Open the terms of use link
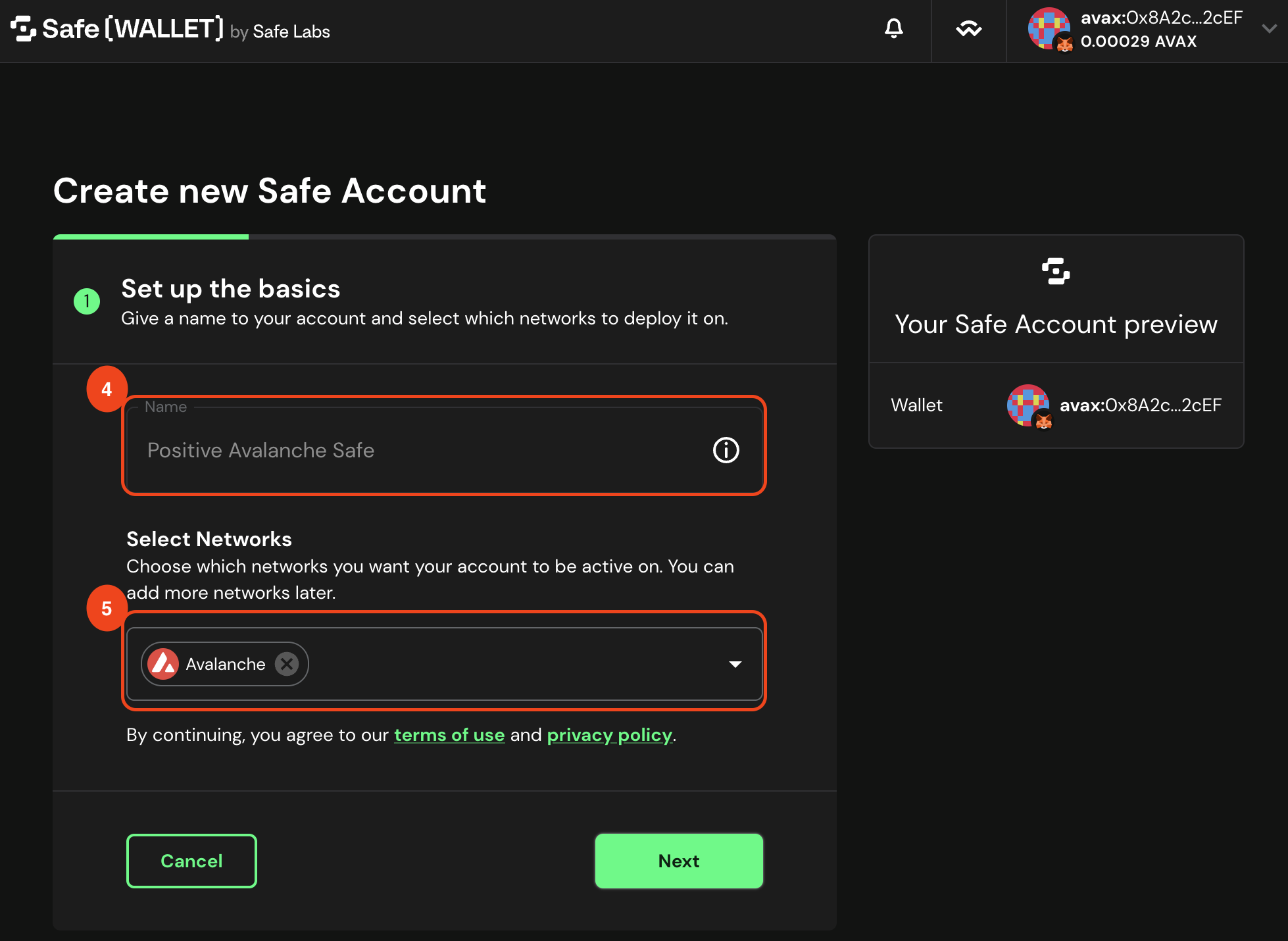 (449, 735)
